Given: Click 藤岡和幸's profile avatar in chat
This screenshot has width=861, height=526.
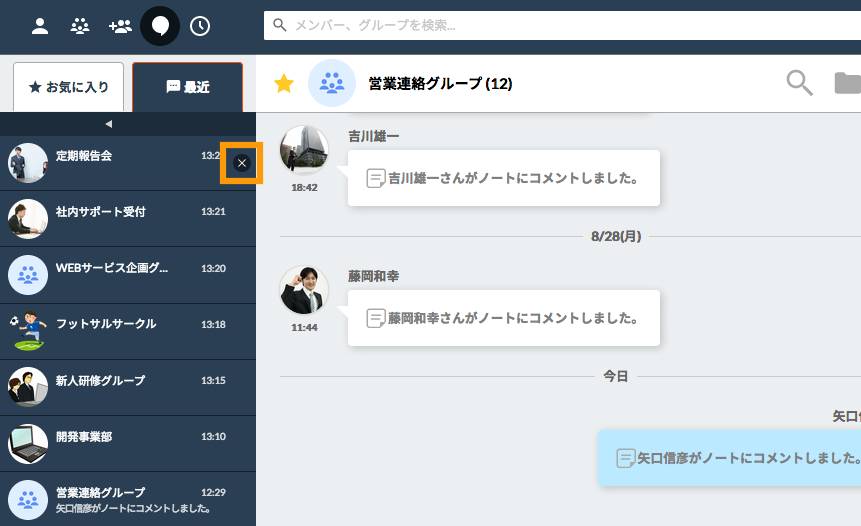Looking at the screenshot, I should [304, 290].
